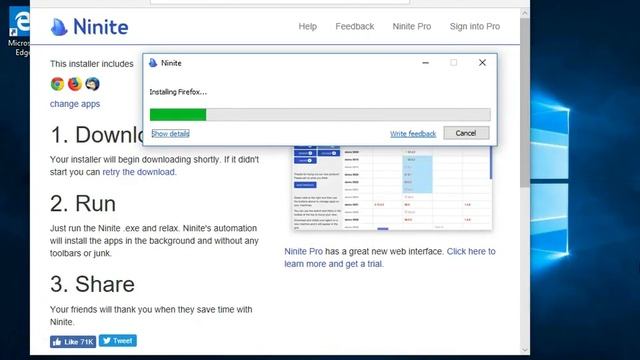
Task: Expand Show details in installer dialog
Action: pos(170,133)
